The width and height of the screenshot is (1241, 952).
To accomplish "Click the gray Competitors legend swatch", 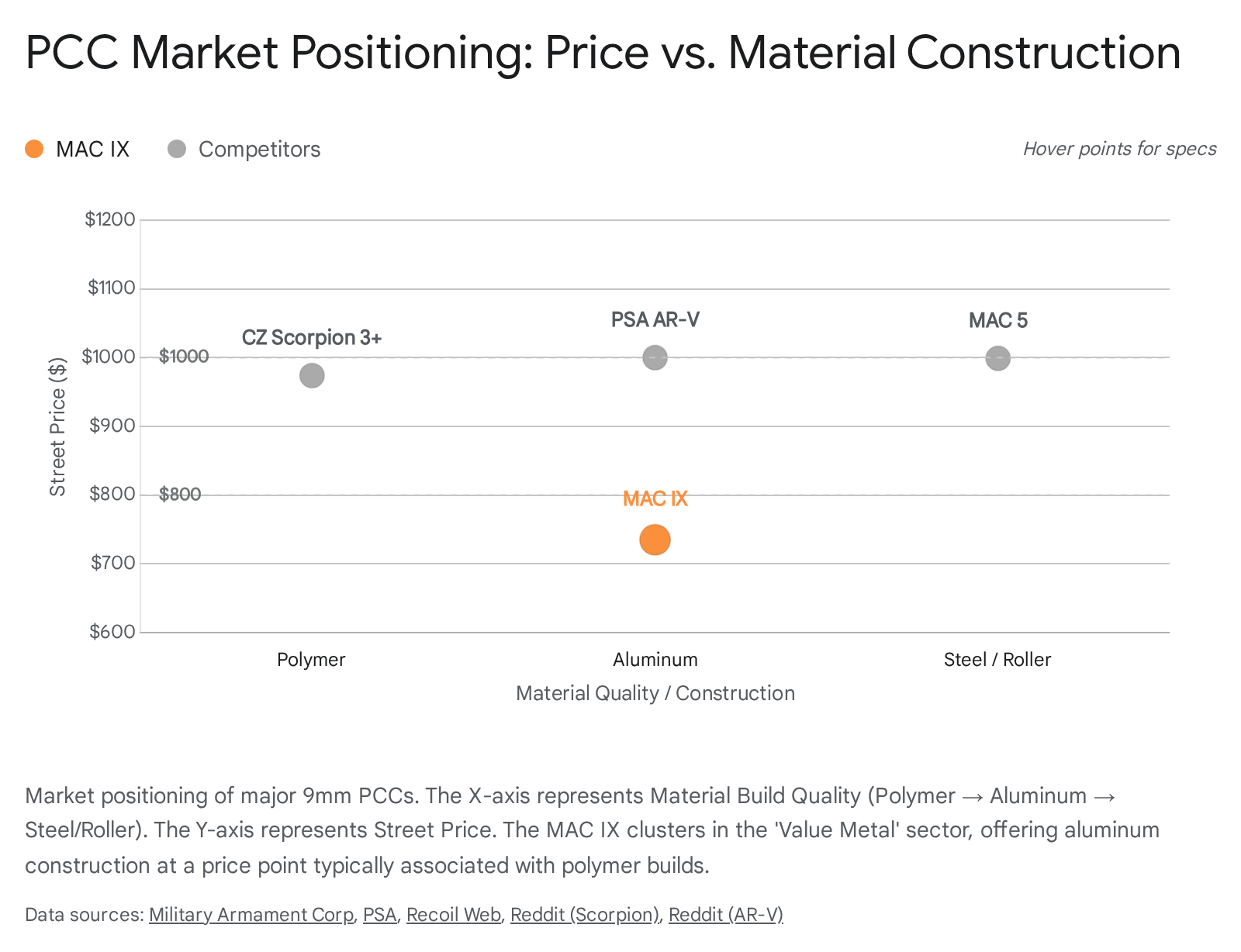I will click(x=177, y=150).
